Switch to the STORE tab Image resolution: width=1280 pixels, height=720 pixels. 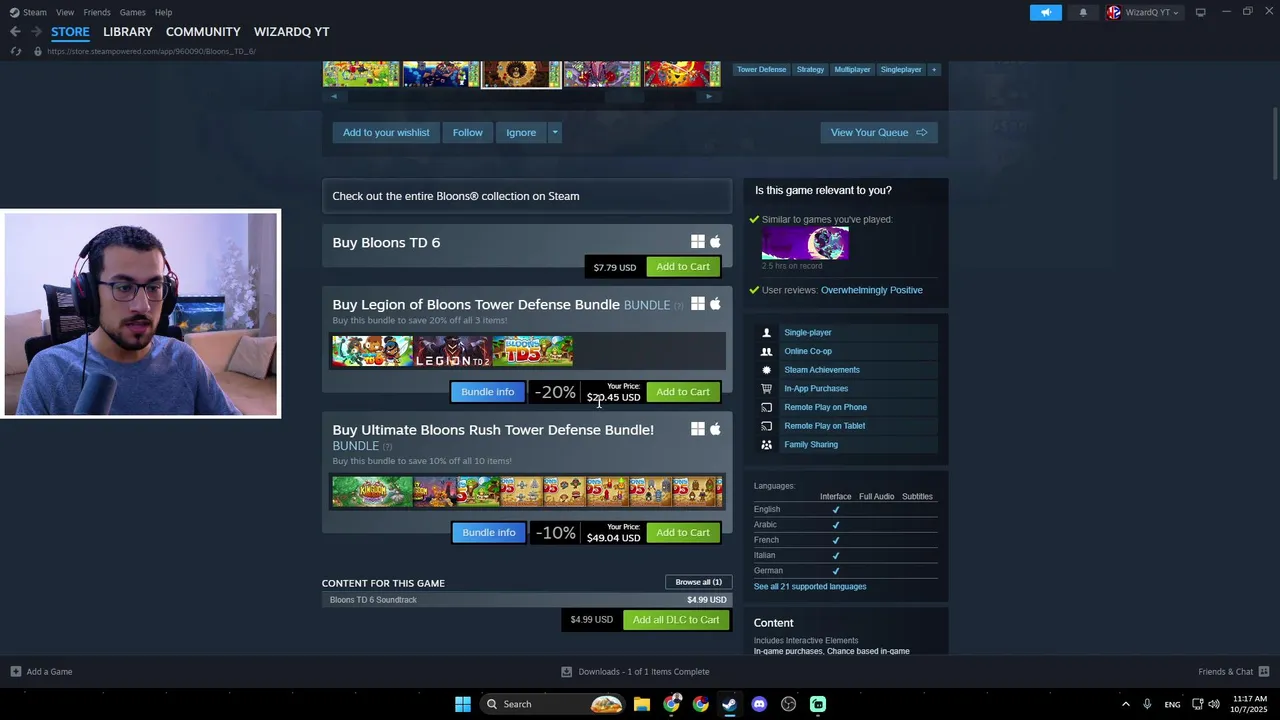pos(70,32)
